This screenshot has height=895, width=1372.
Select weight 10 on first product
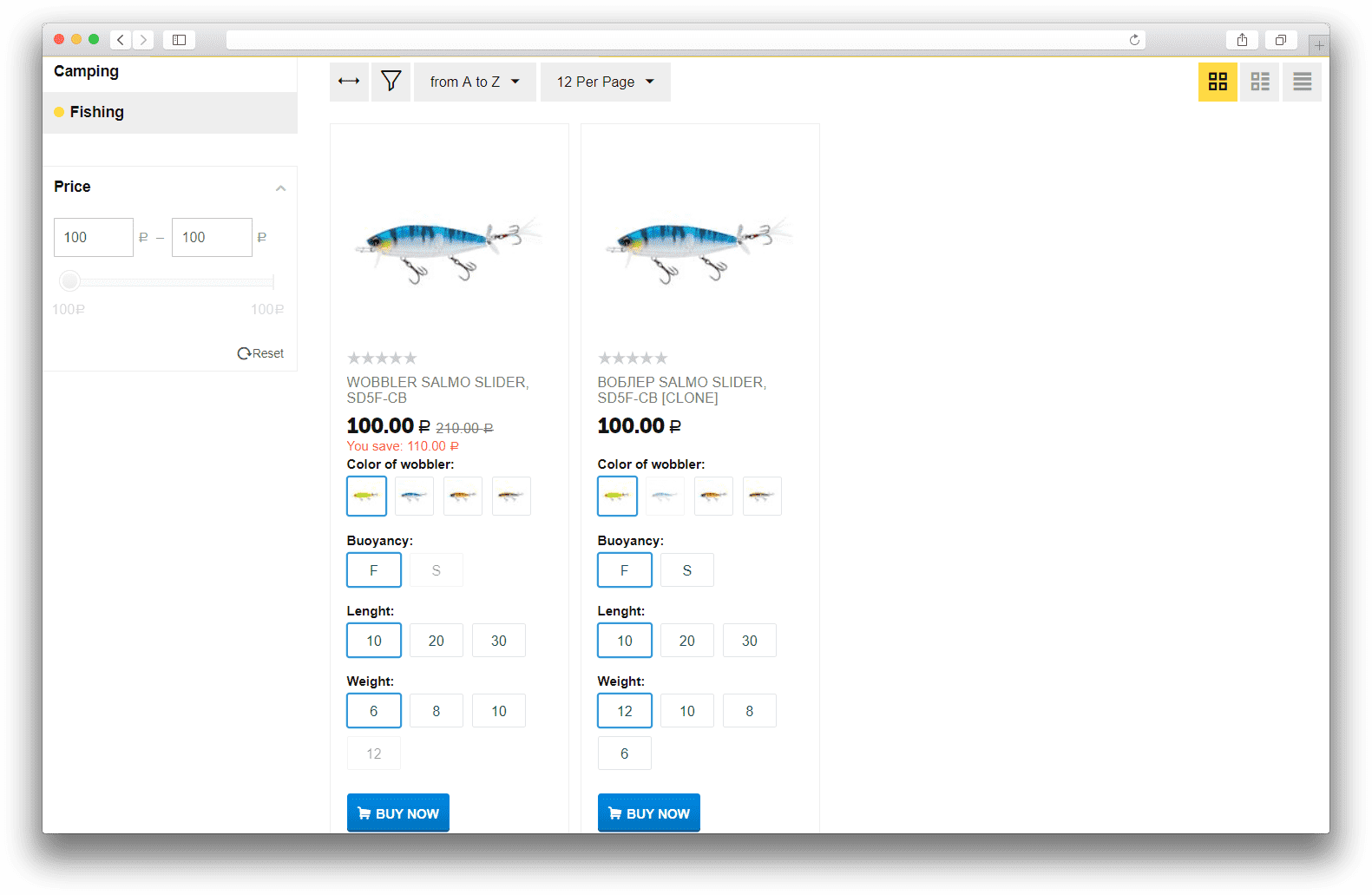coord(499,711)
